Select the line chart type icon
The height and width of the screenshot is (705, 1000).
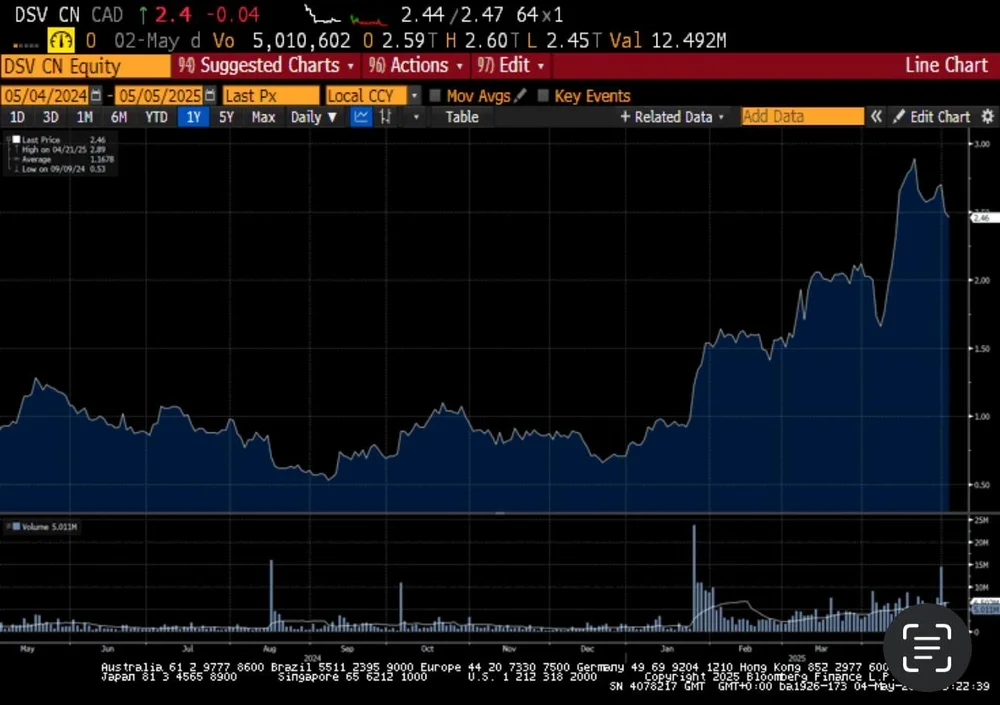pyautogui.click(x=361, y=117)
